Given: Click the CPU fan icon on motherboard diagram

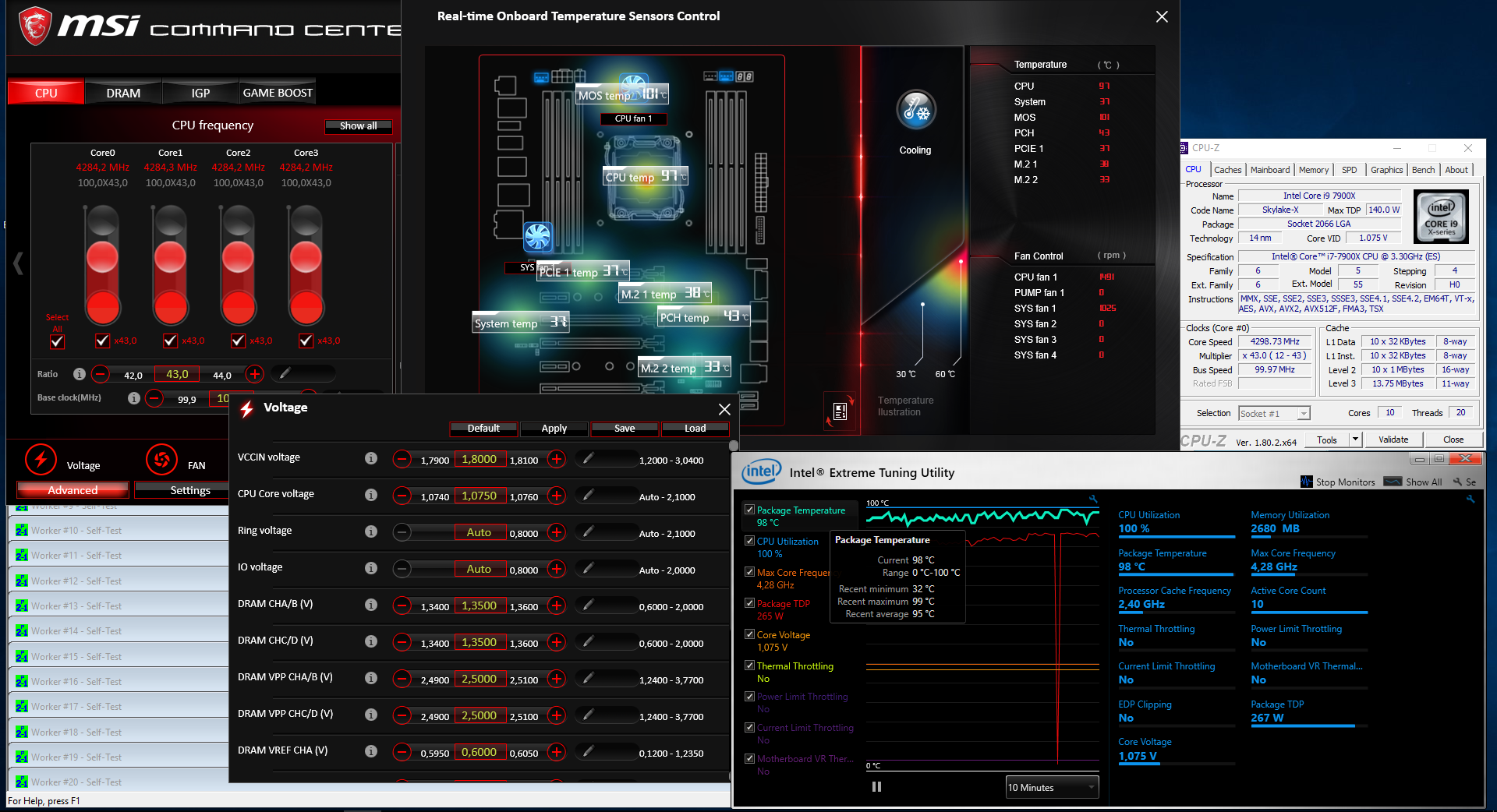Looking at the screenshot, I should coord(633,85).
